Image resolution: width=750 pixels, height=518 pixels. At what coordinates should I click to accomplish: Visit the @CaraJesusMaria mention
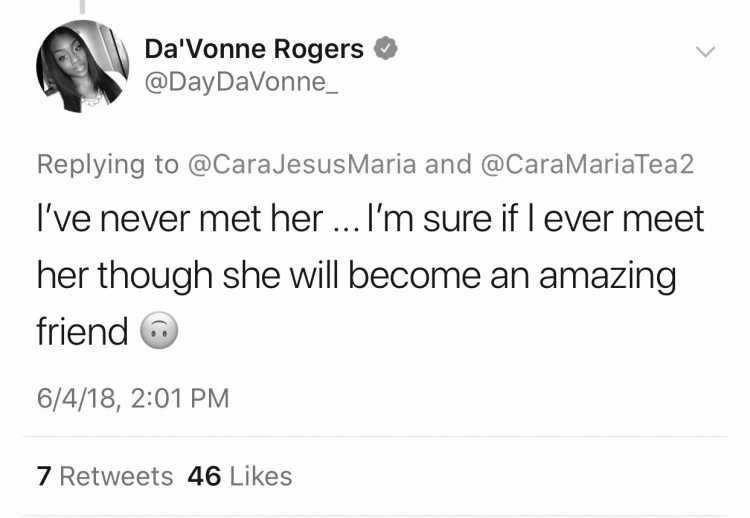pos(302,164)
